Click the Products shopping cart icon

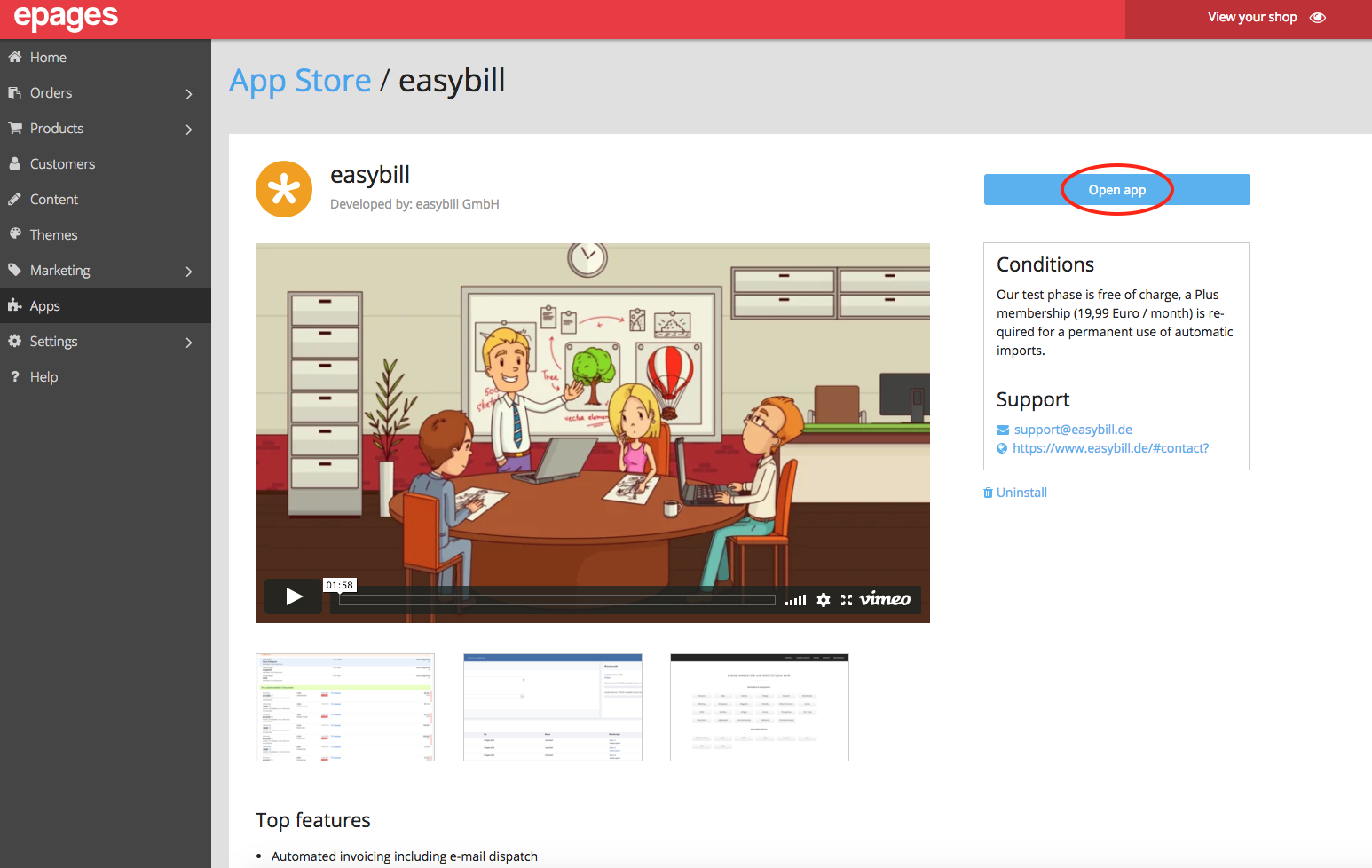(x=15, y=128)
